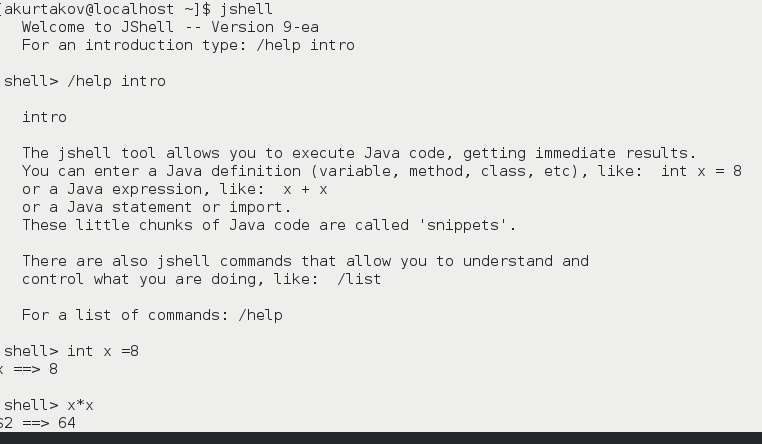This screenshot has width=762, height=444.
Task: Click the dark bar below the terminal
Action: pos(380,438)
